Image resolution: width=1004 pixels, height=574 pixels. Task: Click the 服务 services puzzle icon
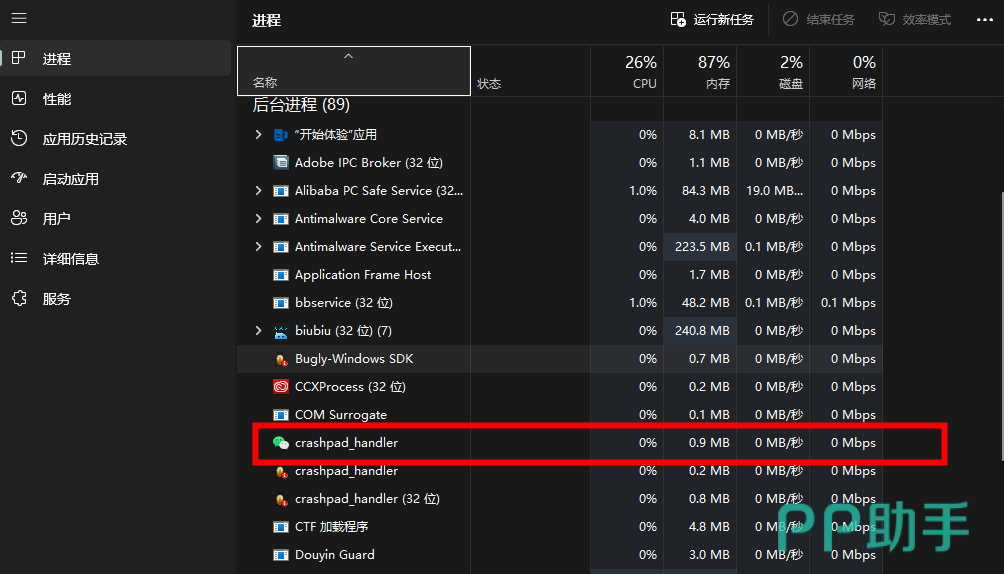click(x=19, y=299)
